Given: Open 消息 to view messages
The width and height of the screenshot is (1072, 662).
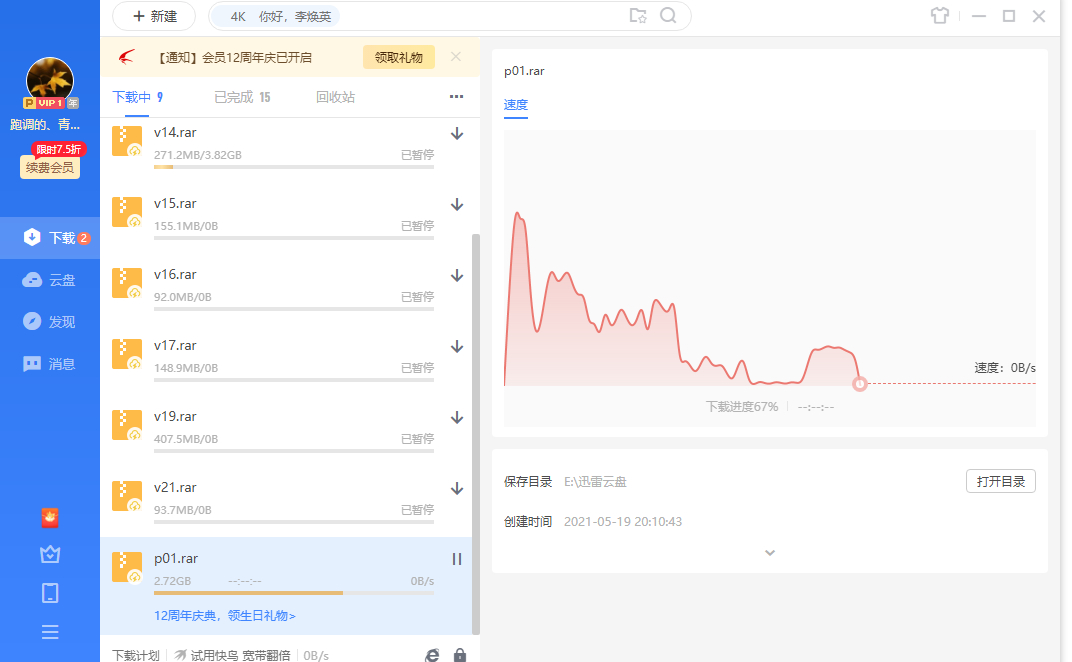Looking at the screenshot, I should [49, 363].
